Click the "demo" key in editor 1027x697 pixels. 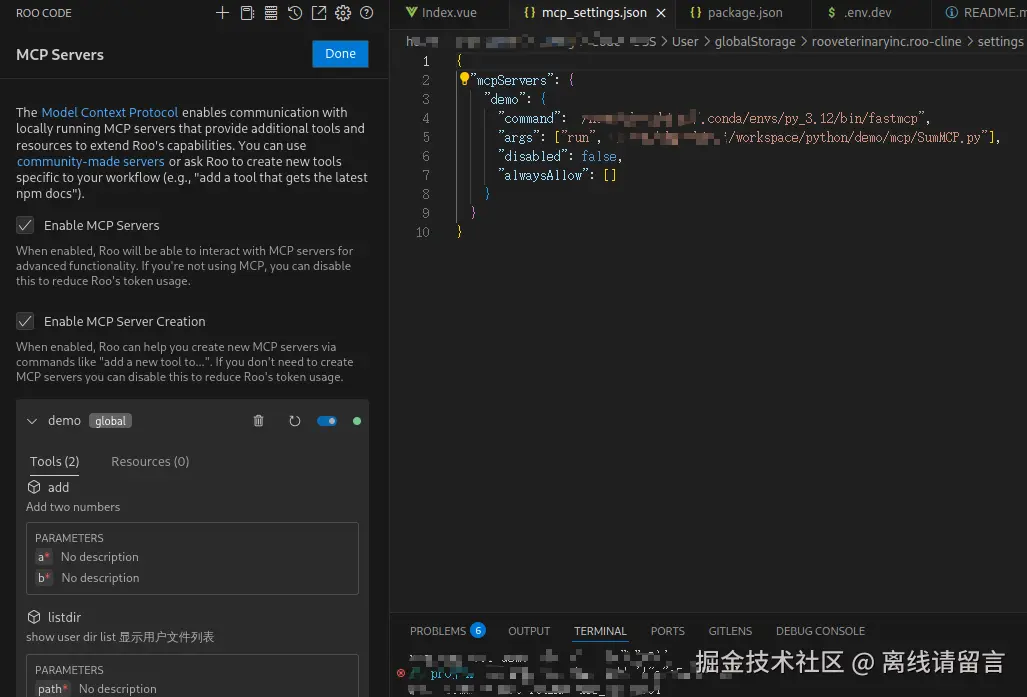coord(508,99)
